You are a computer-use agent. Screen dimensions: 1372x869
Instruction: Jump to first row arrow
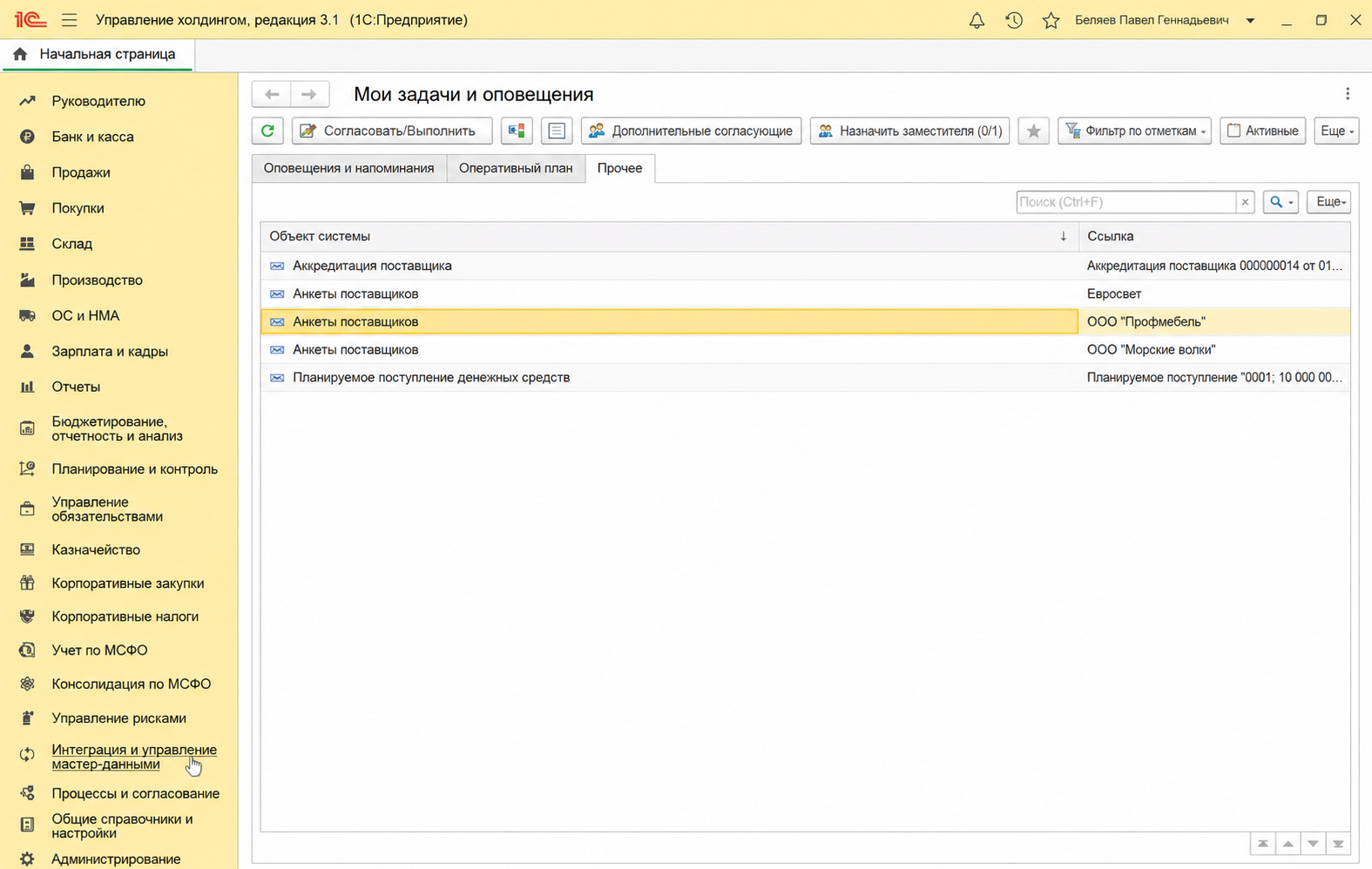point(1262,844)
